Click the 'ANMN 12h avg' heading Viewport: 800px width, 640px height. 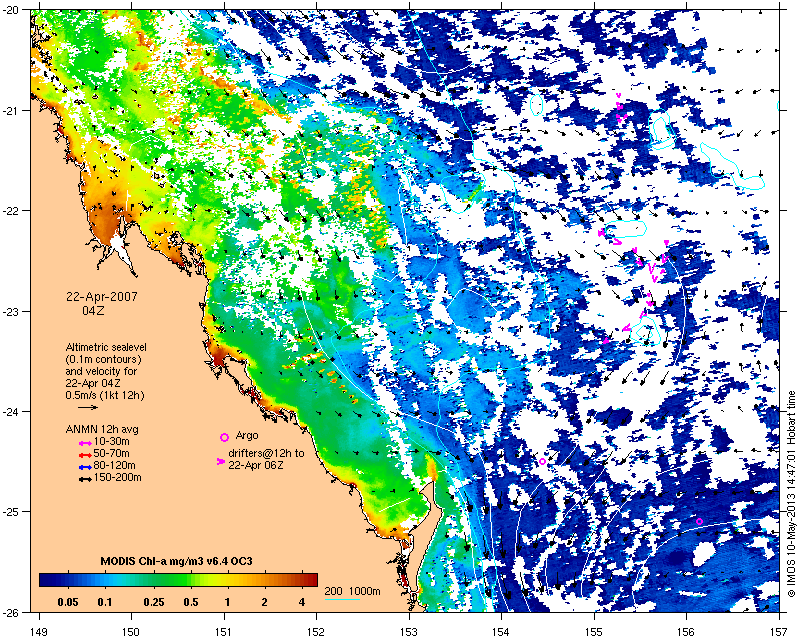pyautogui.click(x=102, y=429)
